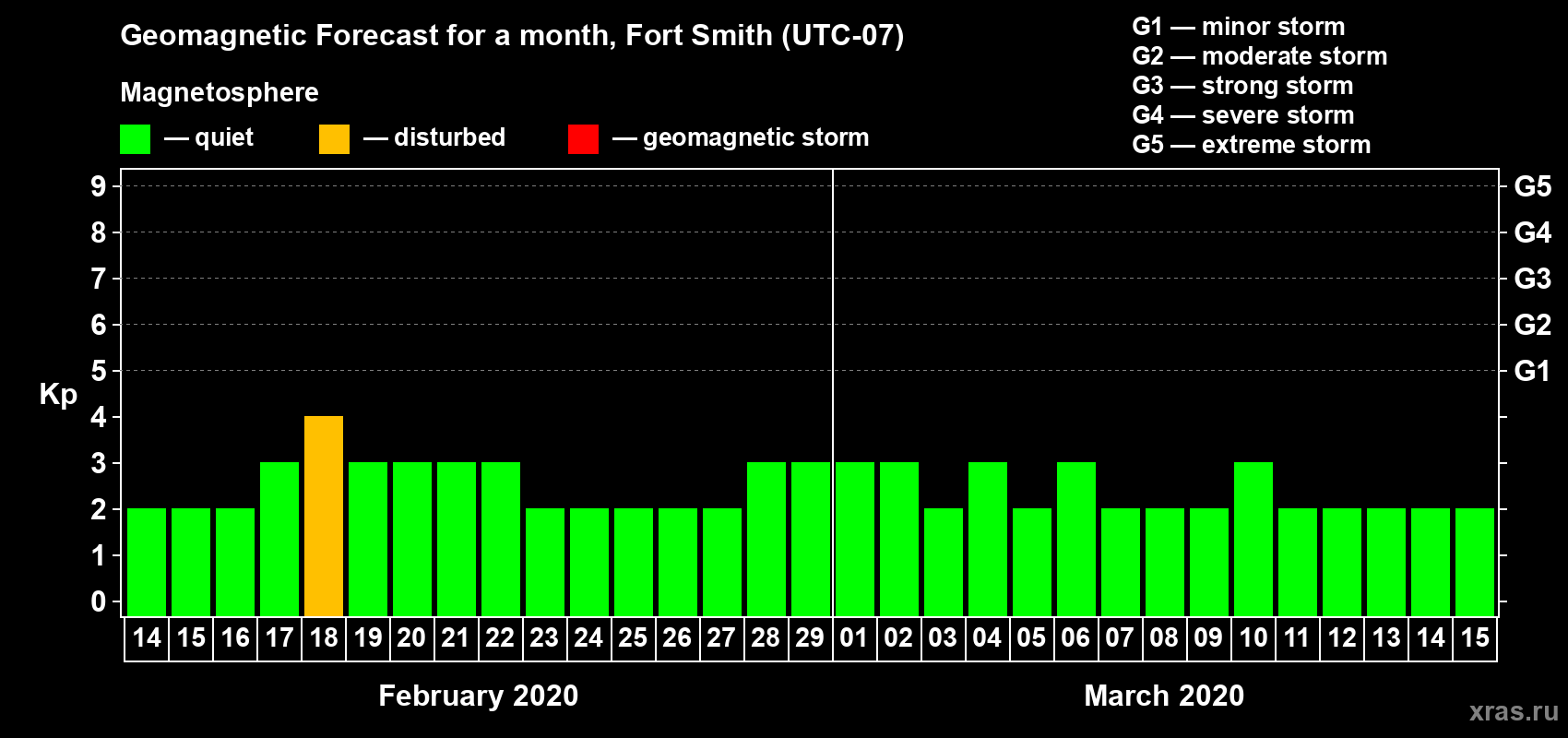The width and height of the screenshot is (1568, 738).
Task: Click date cell '10' in March
Action: 1253,638
